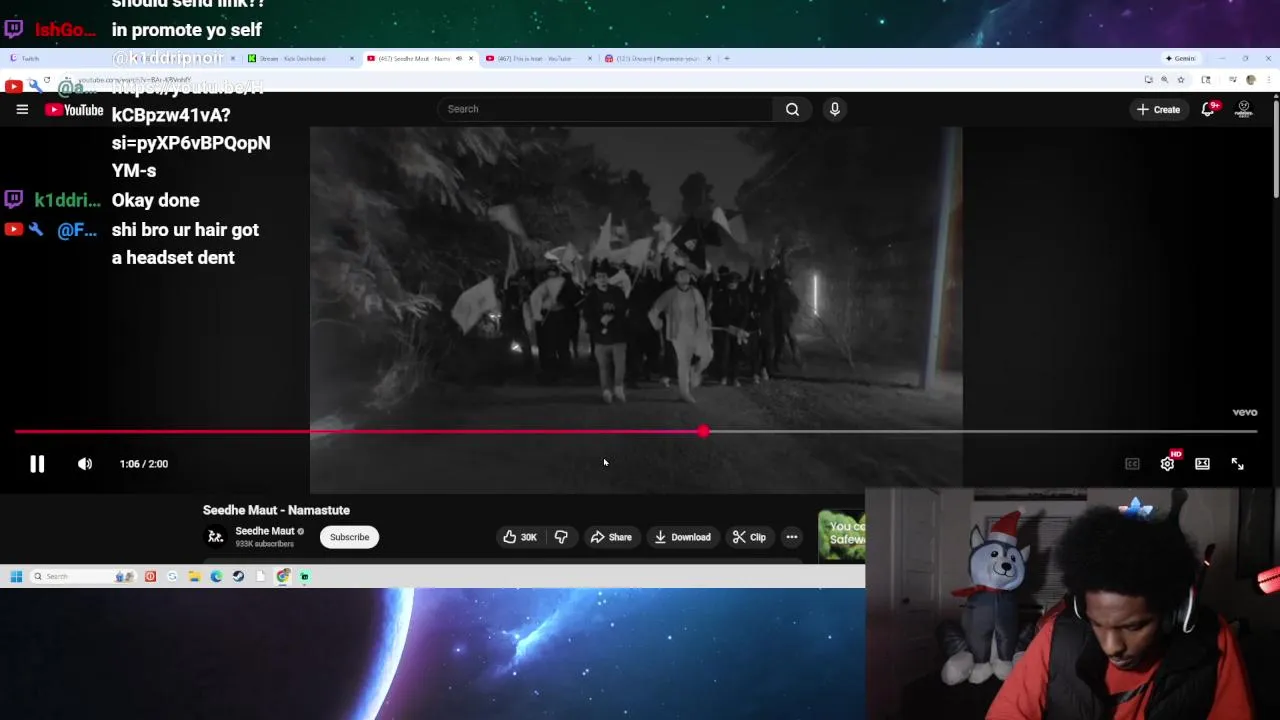The image size is (1280, 720).
Task: Open Chrome from the taskbar
Action: (x=283, y=576)
